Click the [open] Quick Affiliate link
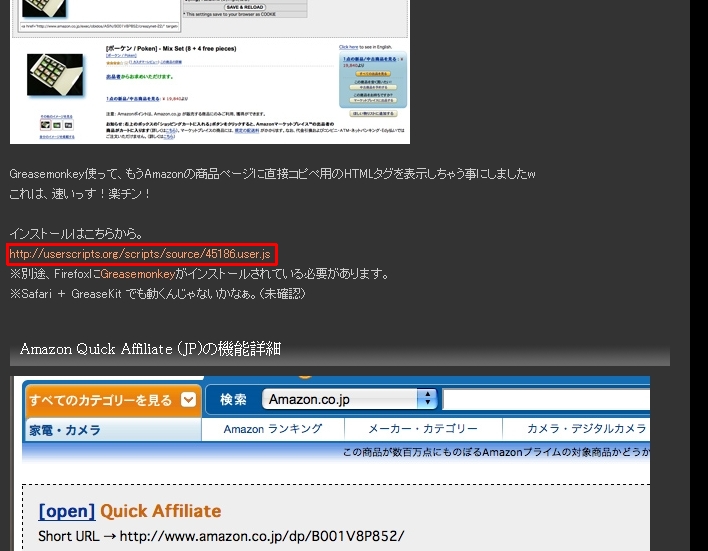Image resolution: width=708 pixels, height=551 pixels. [67, 511]
